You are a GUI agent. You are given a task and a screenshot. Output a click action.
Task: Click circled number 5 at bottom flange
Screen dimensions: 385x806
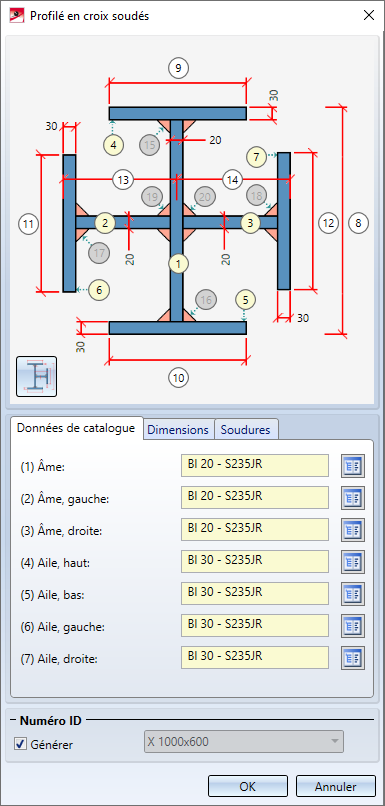[x=245, y=299]
